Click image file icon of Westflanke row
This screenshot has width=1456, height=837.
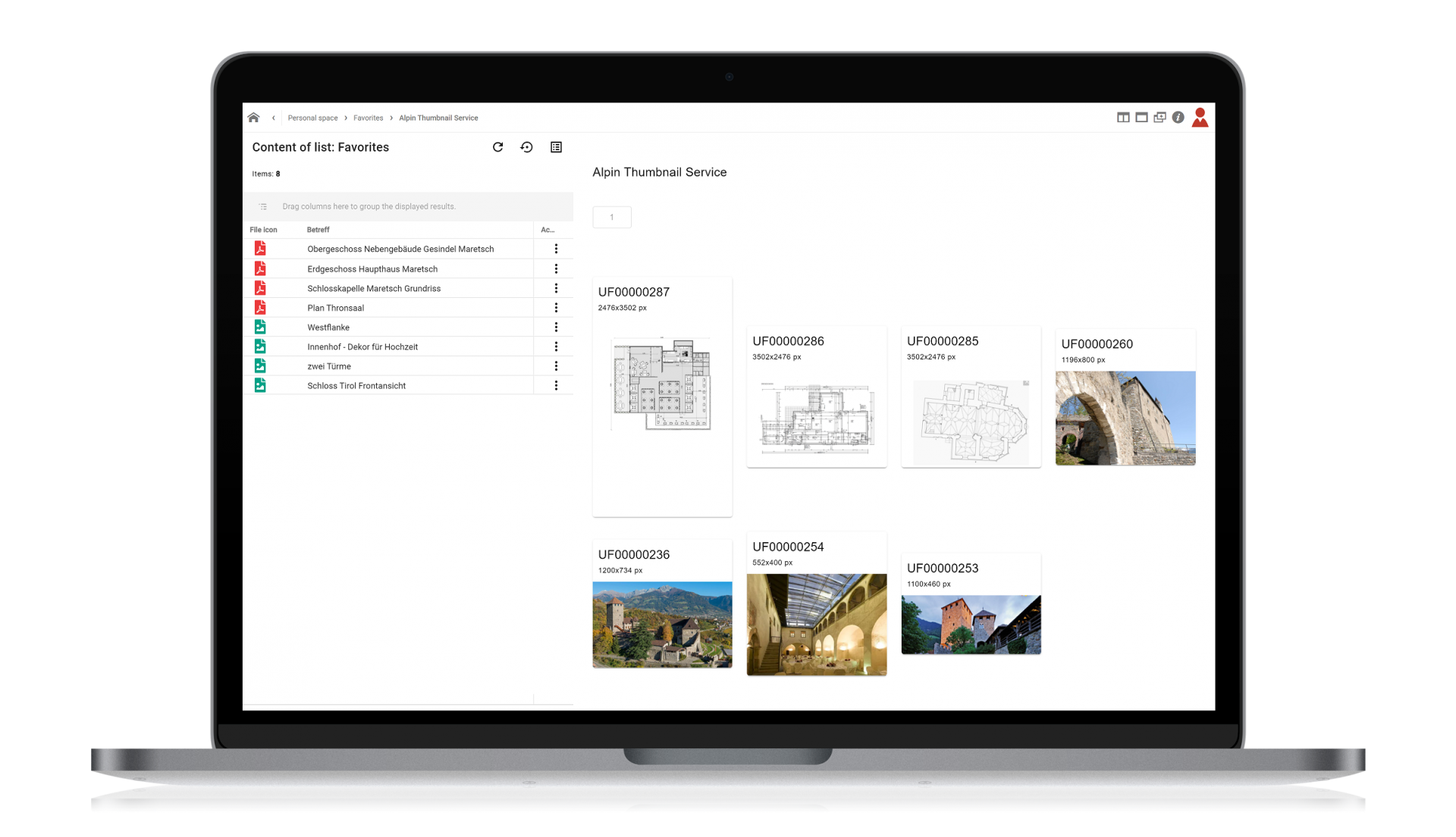(260, 327)
